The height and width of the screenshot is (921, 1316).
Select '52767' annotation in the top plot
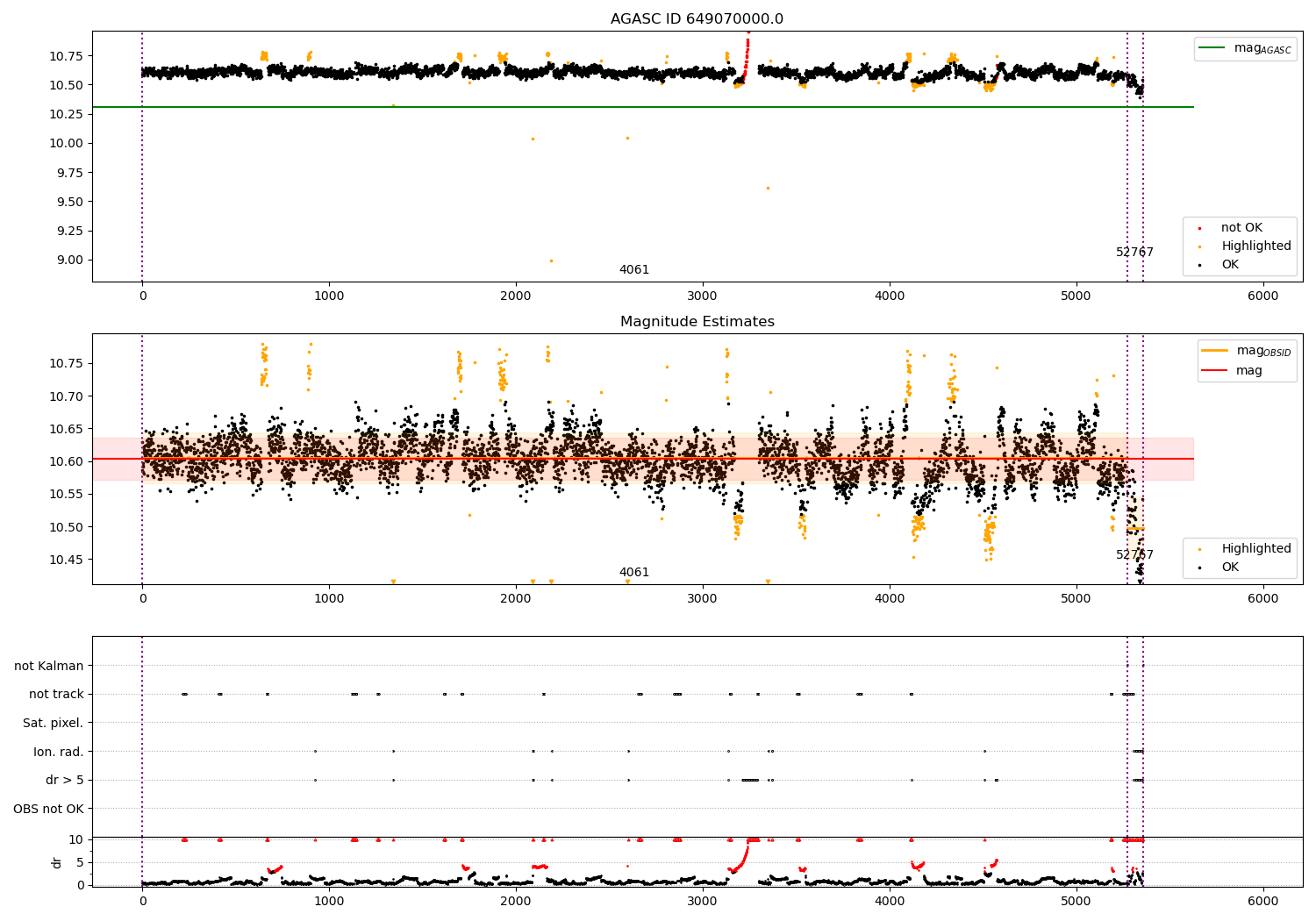[1134, 253]
